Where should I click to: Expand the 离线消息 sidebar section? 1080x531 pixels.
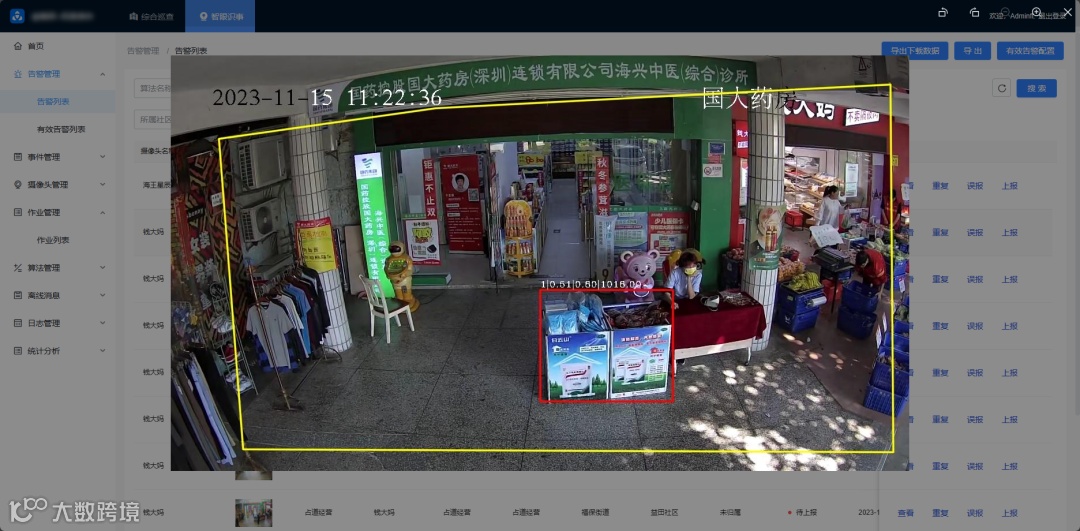tap(58, 295)
